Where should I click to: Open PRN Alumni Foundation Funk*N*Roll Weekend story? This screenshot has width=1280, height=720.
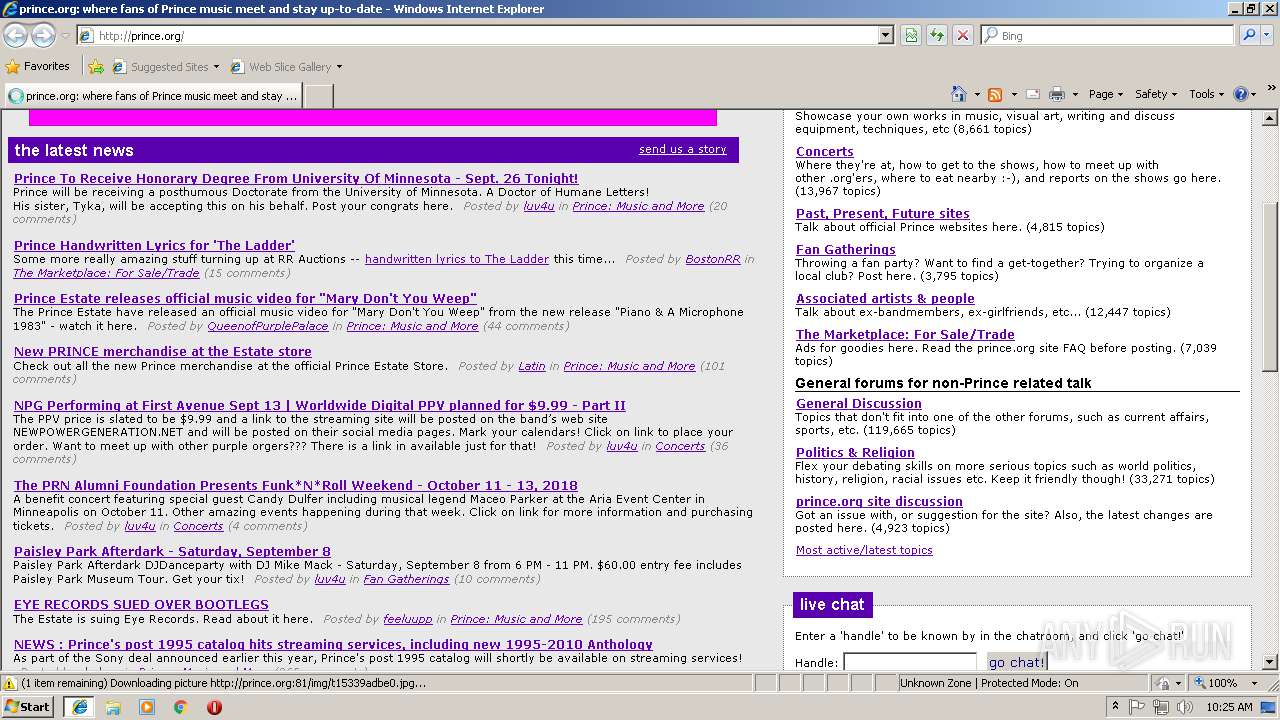point(296,485)
